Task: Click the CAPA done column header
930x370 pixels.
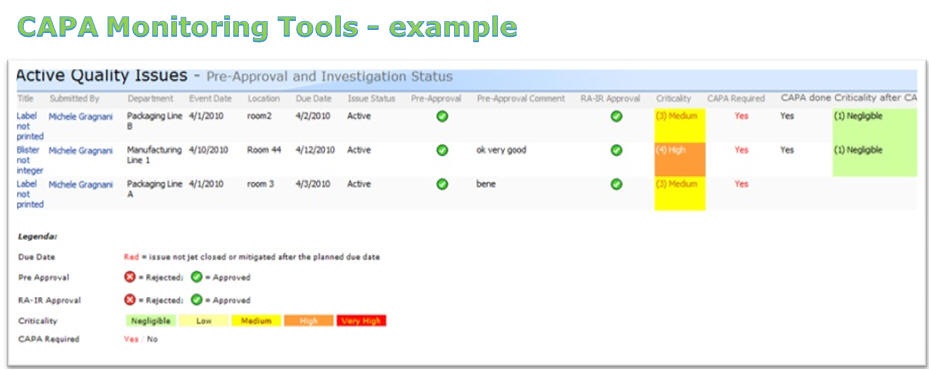Action: click(x=805, y=97)
